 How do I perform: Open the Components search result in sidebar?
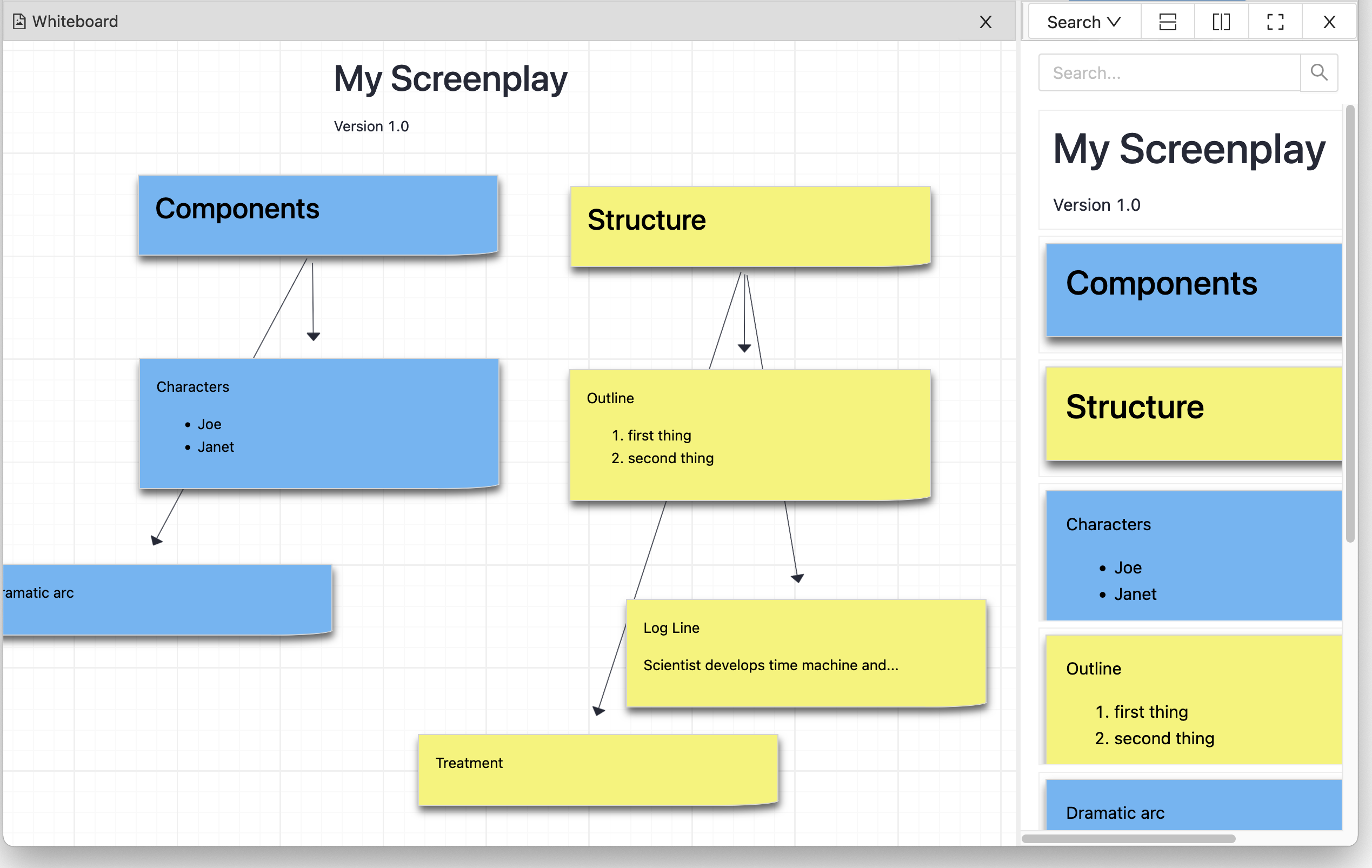(1194, 290)
